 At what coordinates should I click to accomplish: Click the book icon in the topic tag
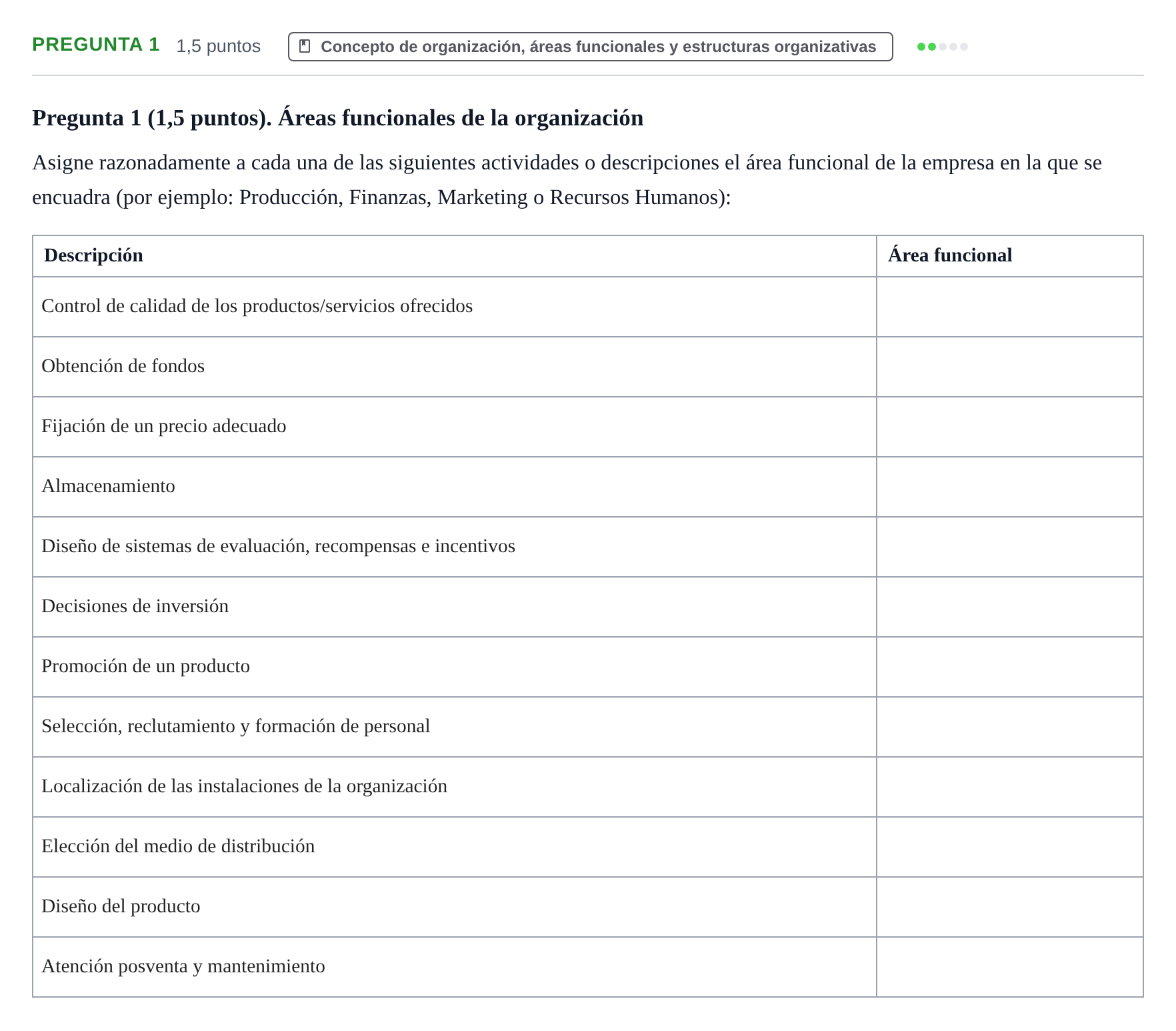(x=305, y=46)
